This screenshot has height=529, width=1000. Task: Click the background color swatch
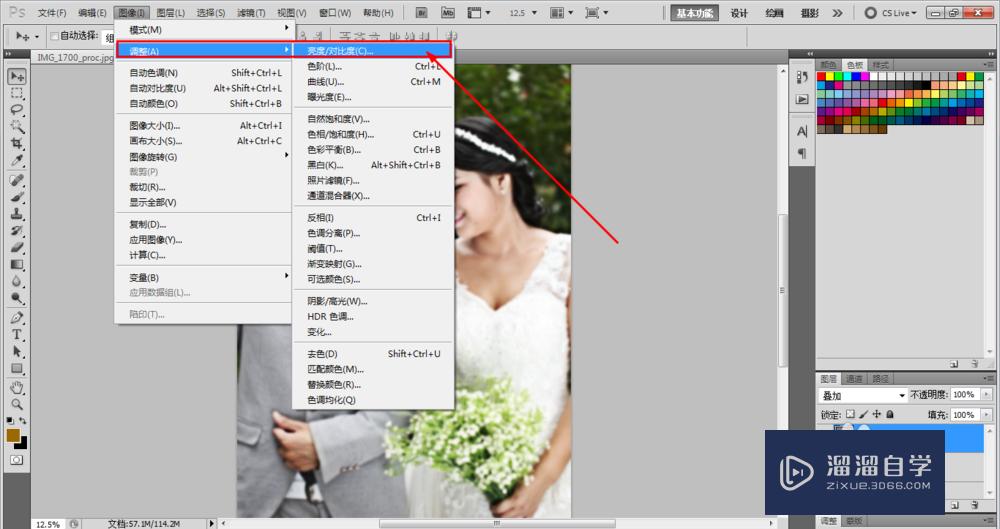pos(24,444)
